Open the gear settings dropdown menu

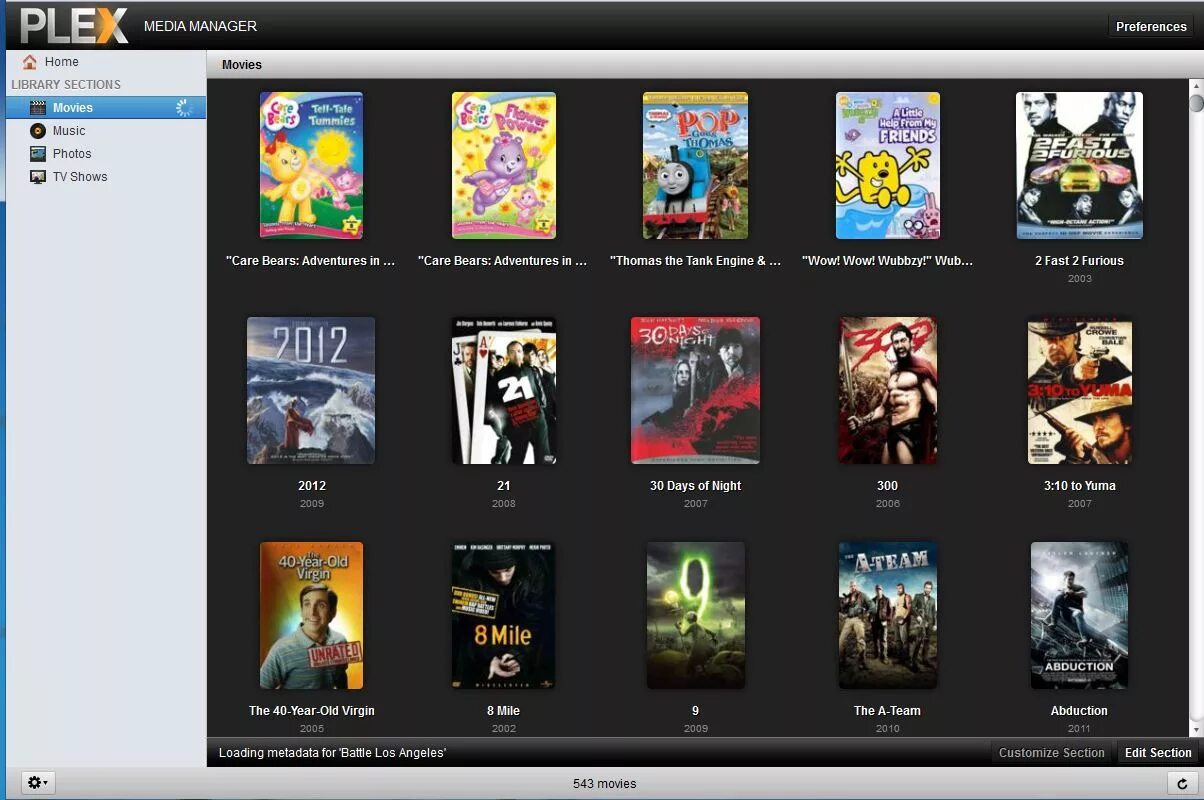(x=39, y=783)
